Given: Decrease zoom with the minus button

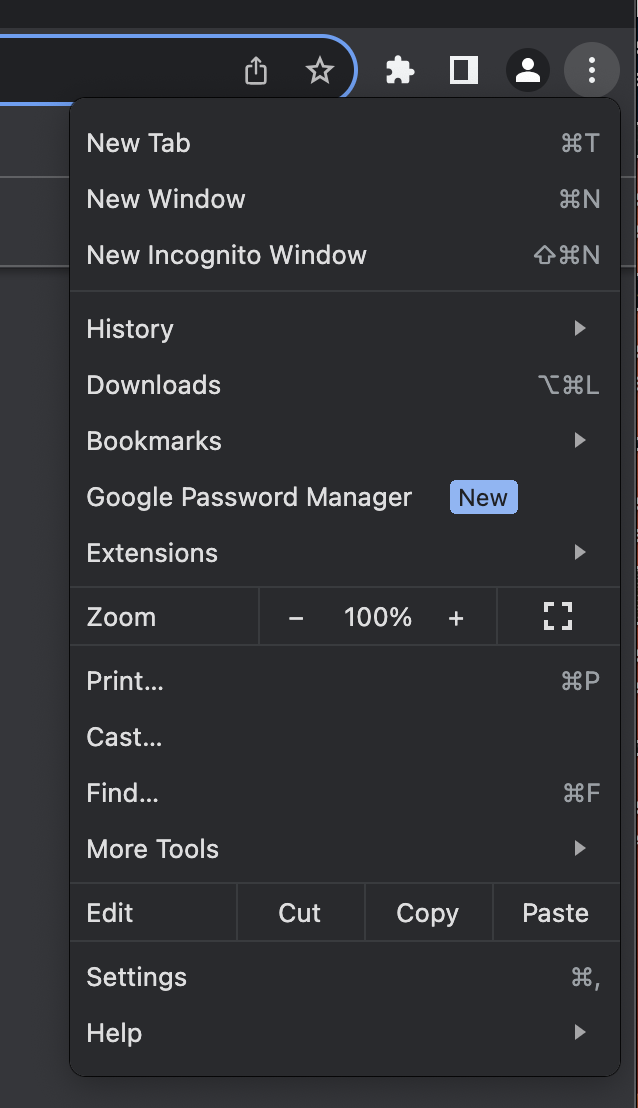Looking at the screenshot, I should [296, 618].
